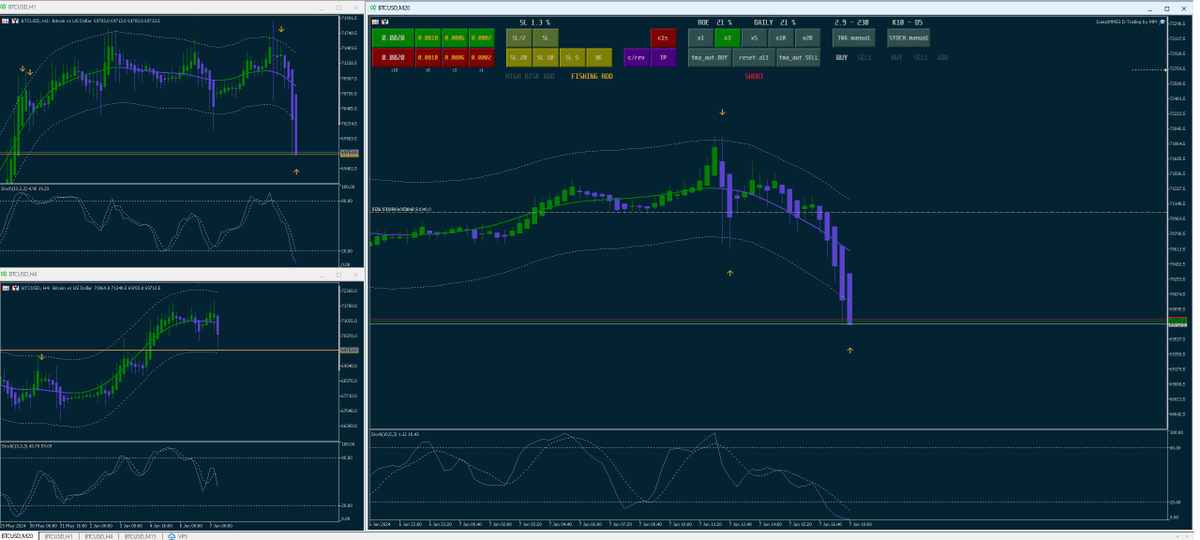
Task: Set stop loss with SL 10 button
Action: click(545, 58)
